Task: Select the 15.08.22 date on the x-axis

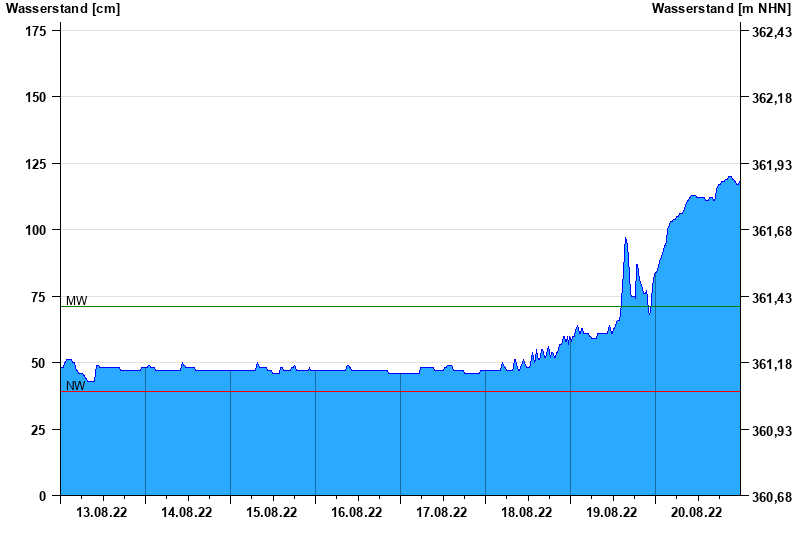Action: click(272, 513)
